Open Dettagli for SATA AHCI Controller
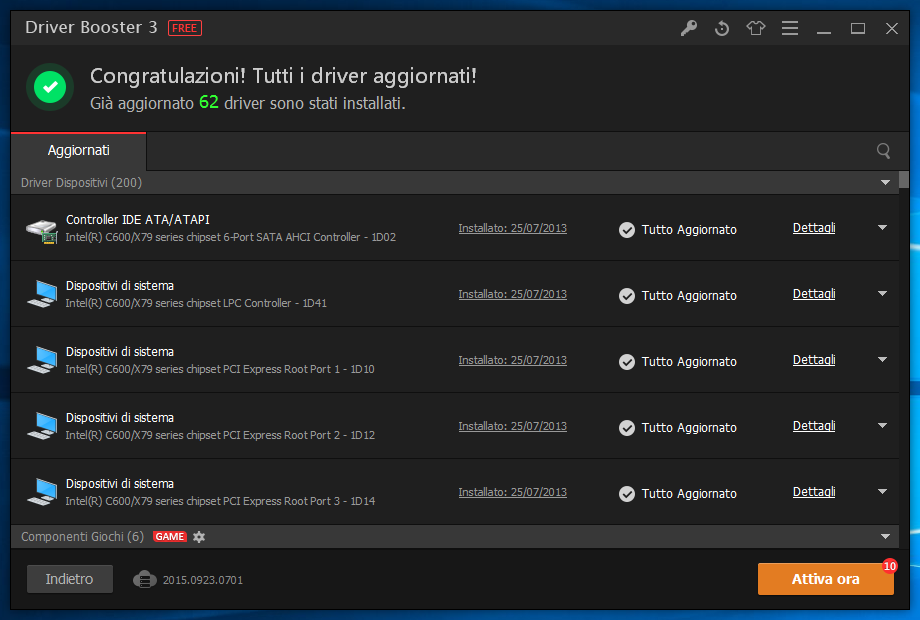This screenshot has width=920, height=620. (x=814, y=228)
